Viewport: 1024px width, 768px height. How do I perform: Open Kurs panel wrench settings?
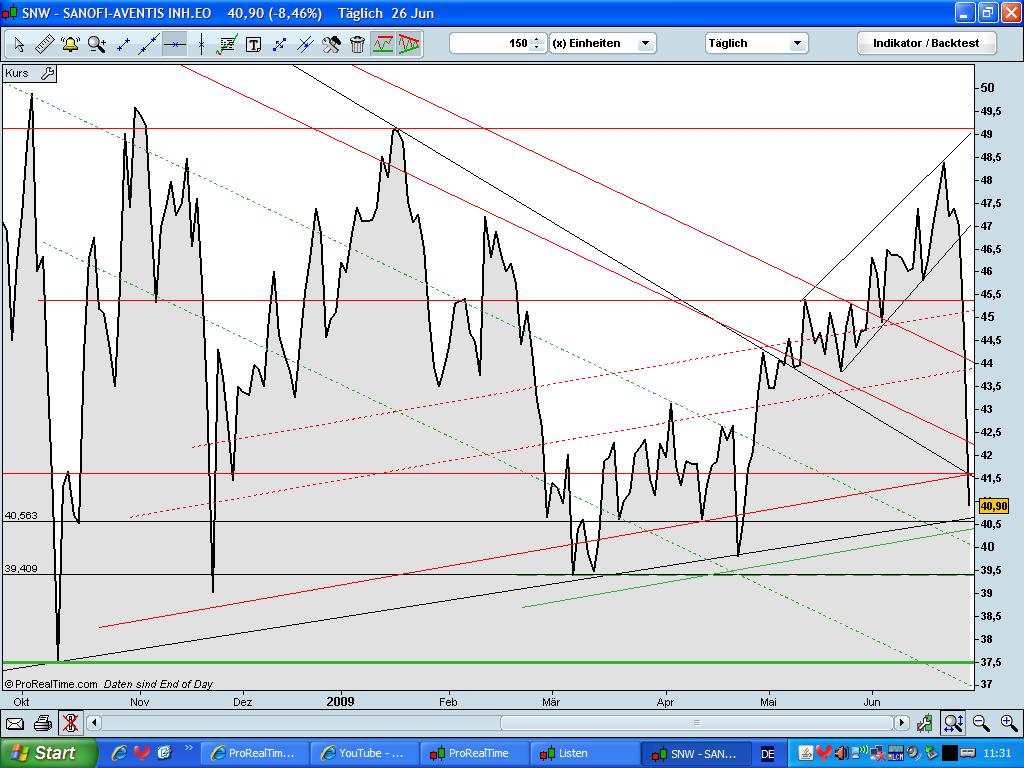click(x=47, y=73)
